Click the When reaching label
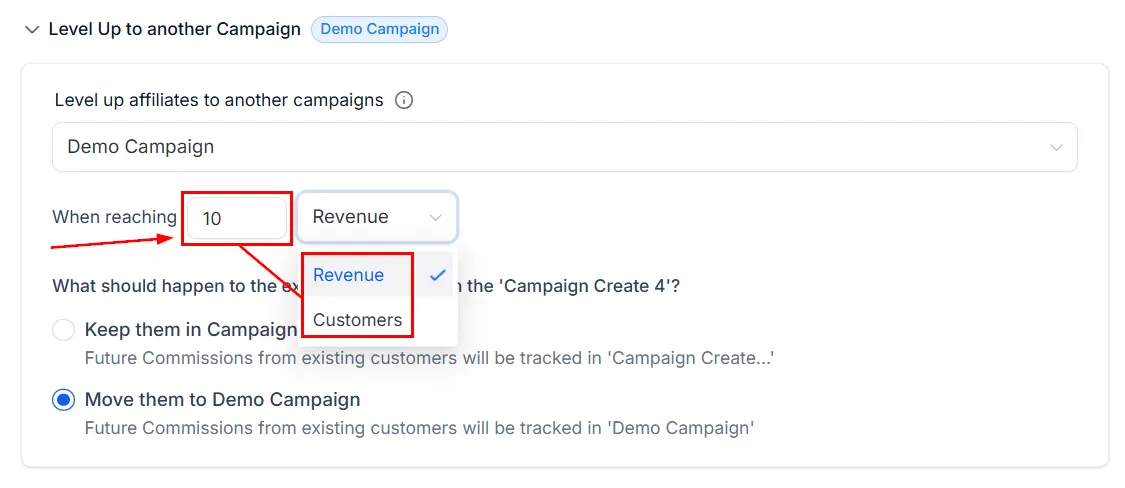Image resolution: width=1125 pixels, height=488 pixels. (x=114, y=217)
